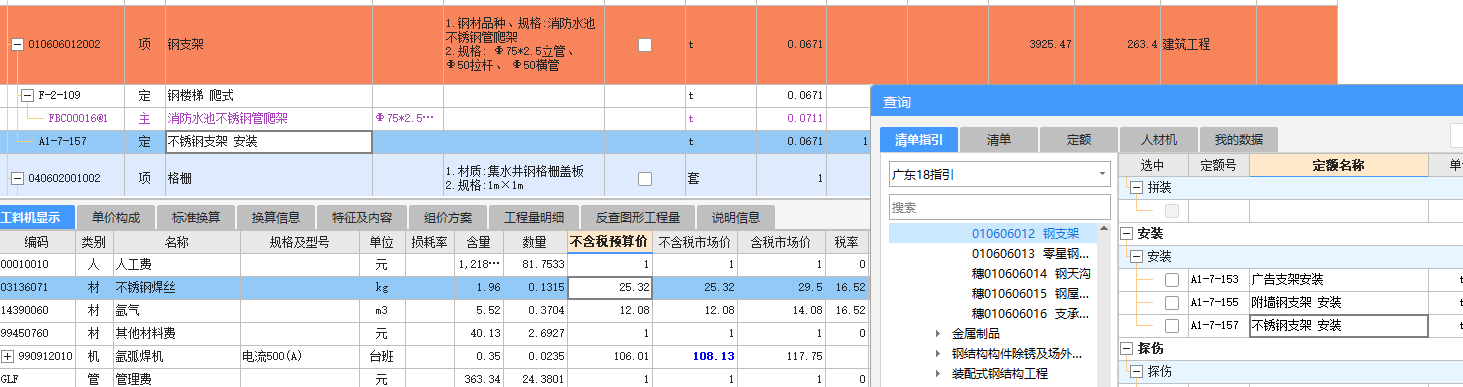Collapse the F-2-109 钢楼梯 row
Screen dimensions: 1463x387
click(28, 96)
